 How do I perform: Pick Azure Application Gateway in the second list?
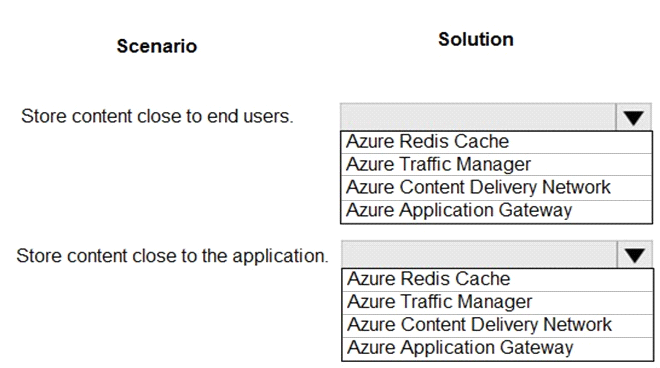point(498,349)
